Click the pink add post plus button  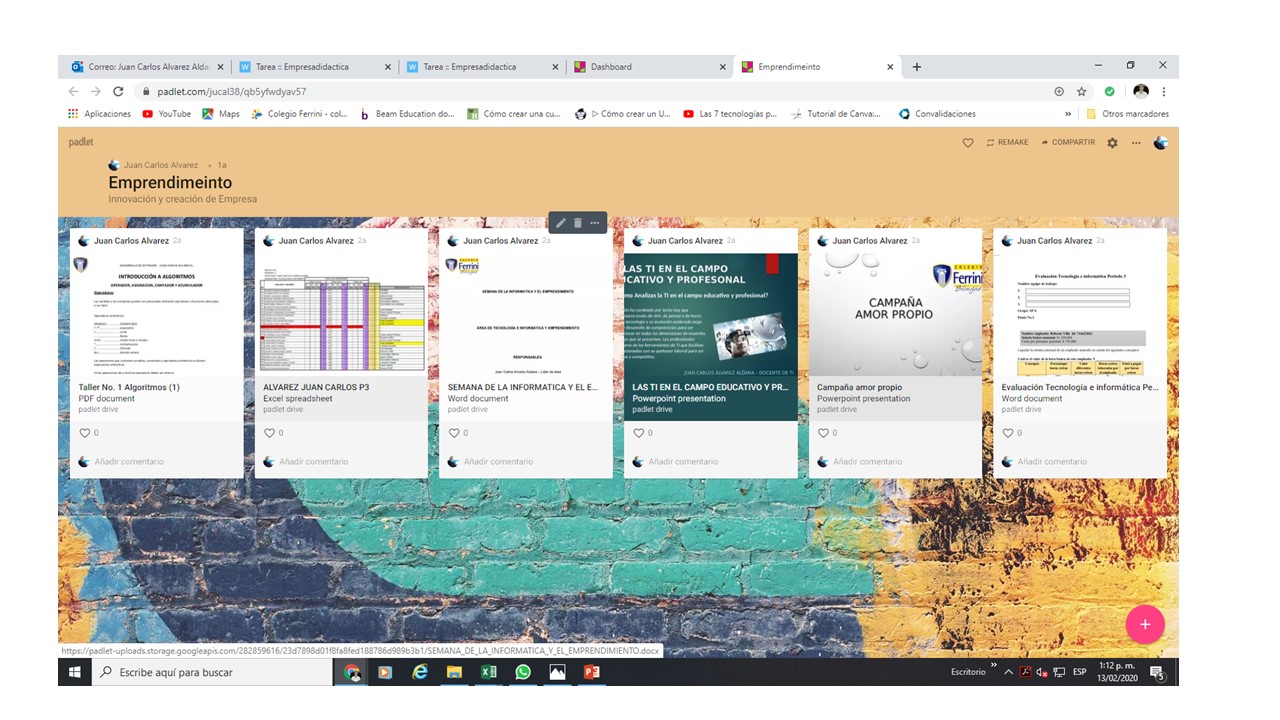[x=1145, y=624]
